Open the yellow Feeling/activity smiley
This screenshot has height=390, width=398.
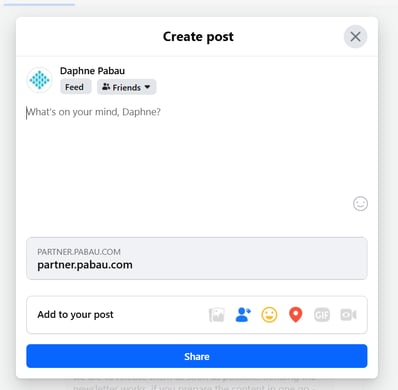(269, 315)
